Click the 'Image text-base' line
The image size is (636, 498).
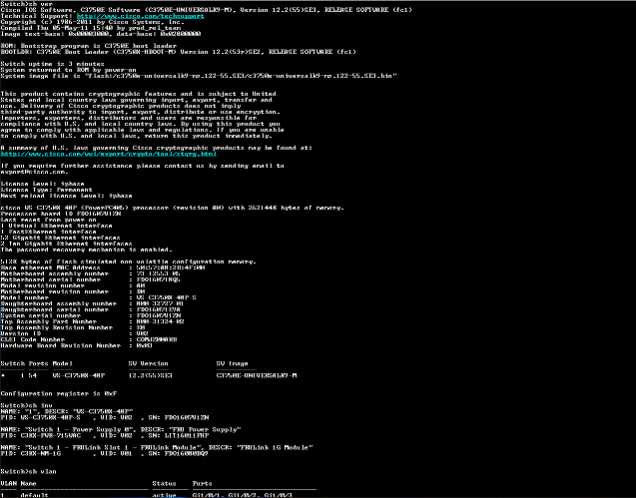tap(101, 34)
